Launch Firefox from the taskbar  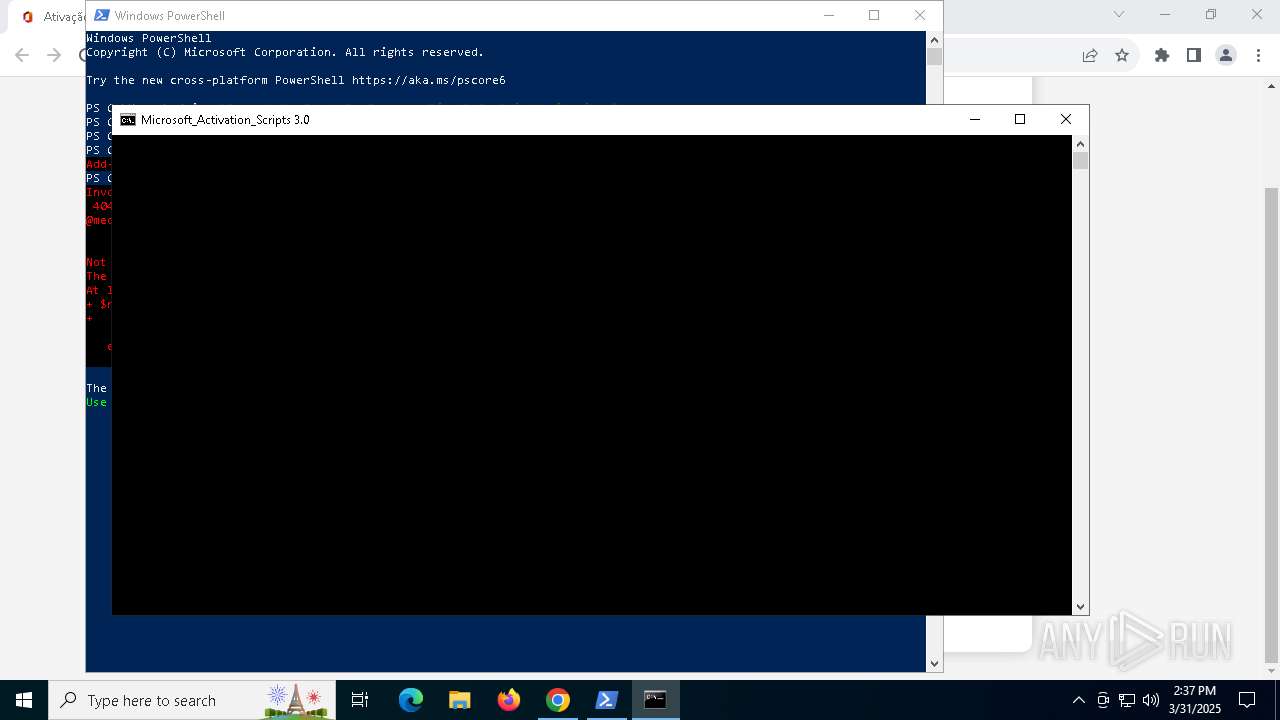pyautogui.click(x=509, y=700)
